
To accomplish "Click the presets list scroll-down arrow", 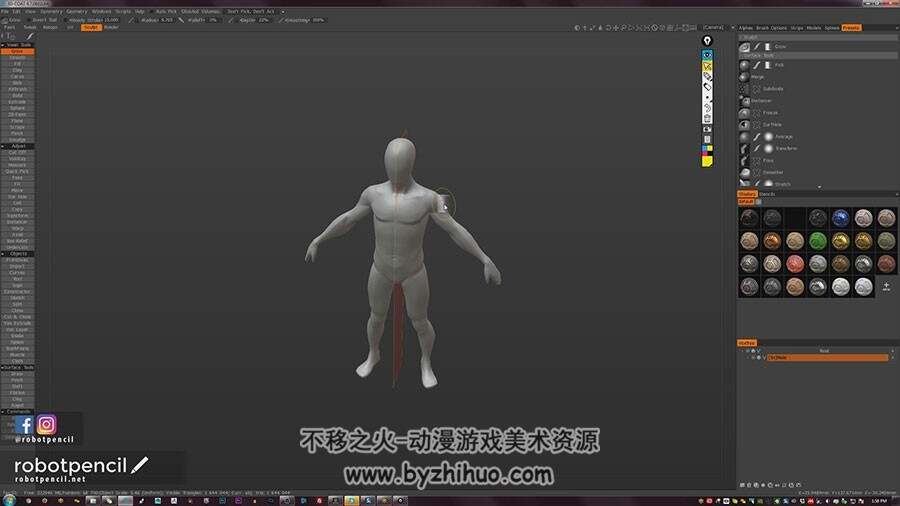I will tap(819, 186).
